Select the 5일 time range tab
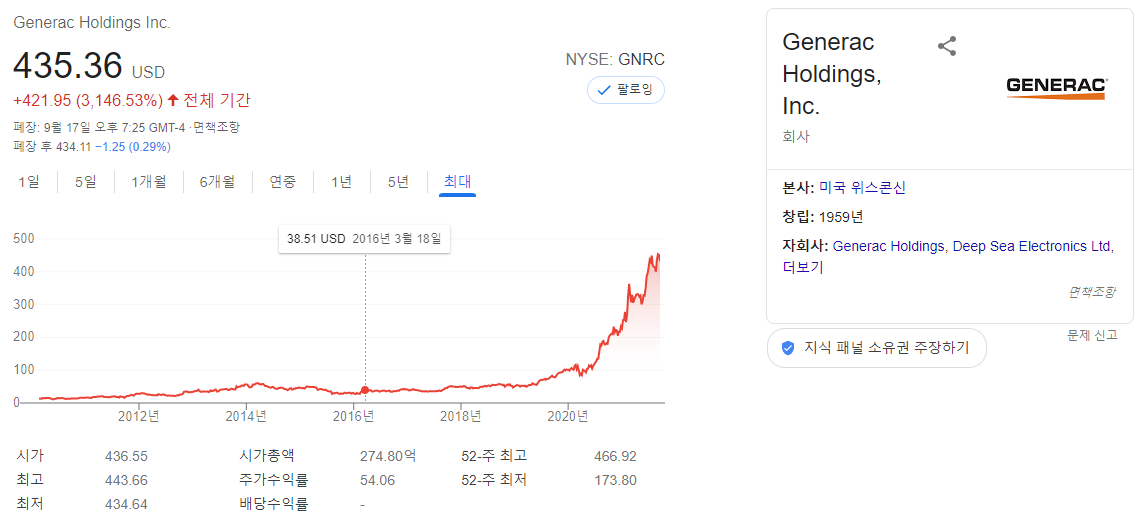Image resolution: width=1141 pixels, height=531 pixels. click(85, 182)
